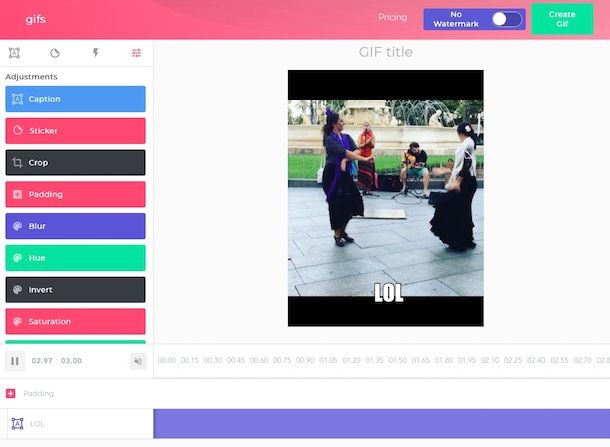Edit the GIF title field

tap(386, 52)
